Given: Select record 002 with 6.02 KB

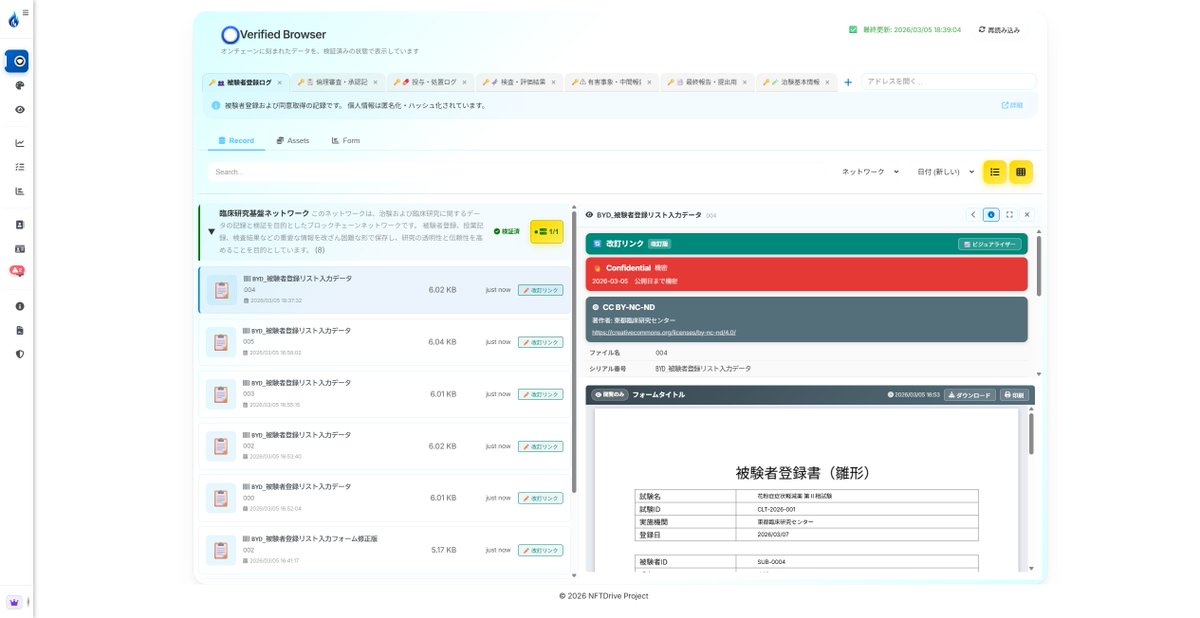Looking at the screenshot, I should point(385,446).
